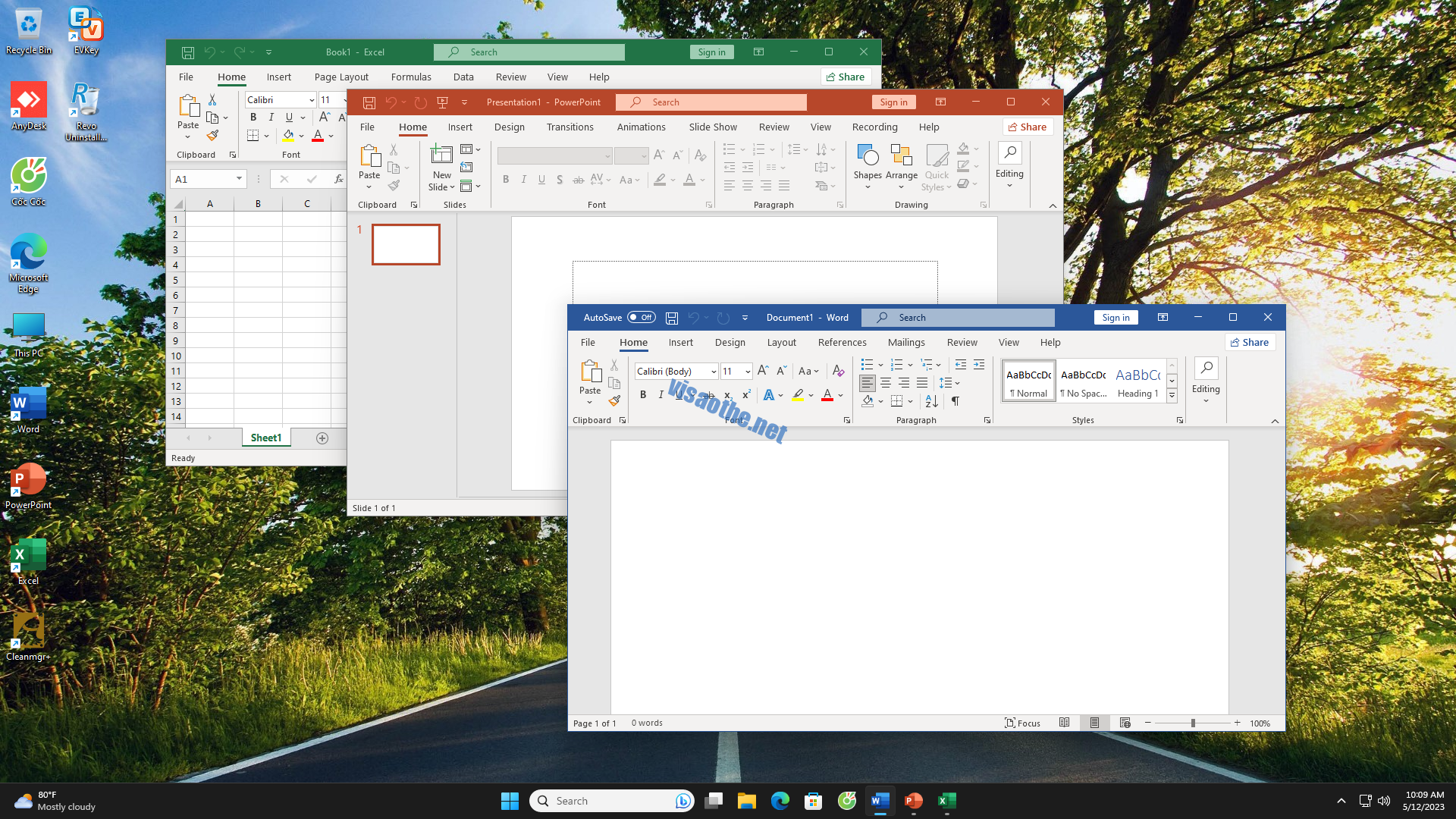Open Word Change Case Aa dropdown

coord(808,371)
